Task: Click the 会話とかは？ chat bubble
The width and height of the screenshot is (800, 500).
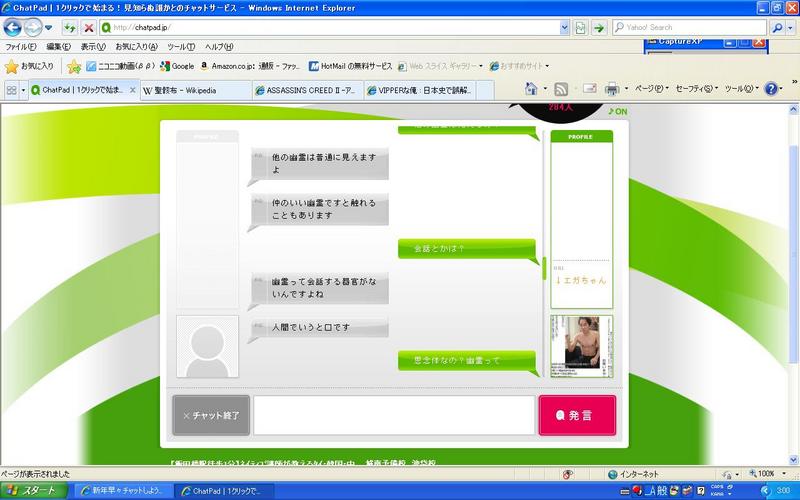Action: [x=467, y=248]
